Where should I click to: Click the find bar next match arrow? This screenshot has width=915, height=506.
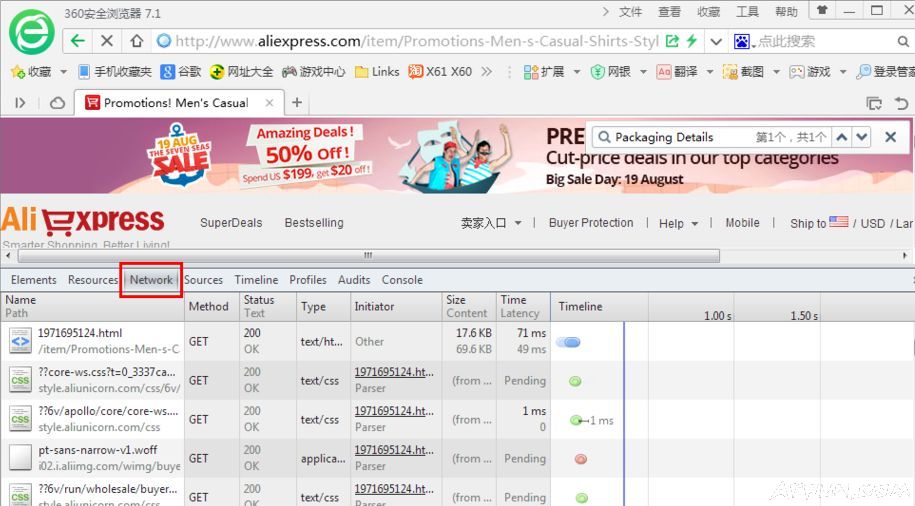(861, 137)
